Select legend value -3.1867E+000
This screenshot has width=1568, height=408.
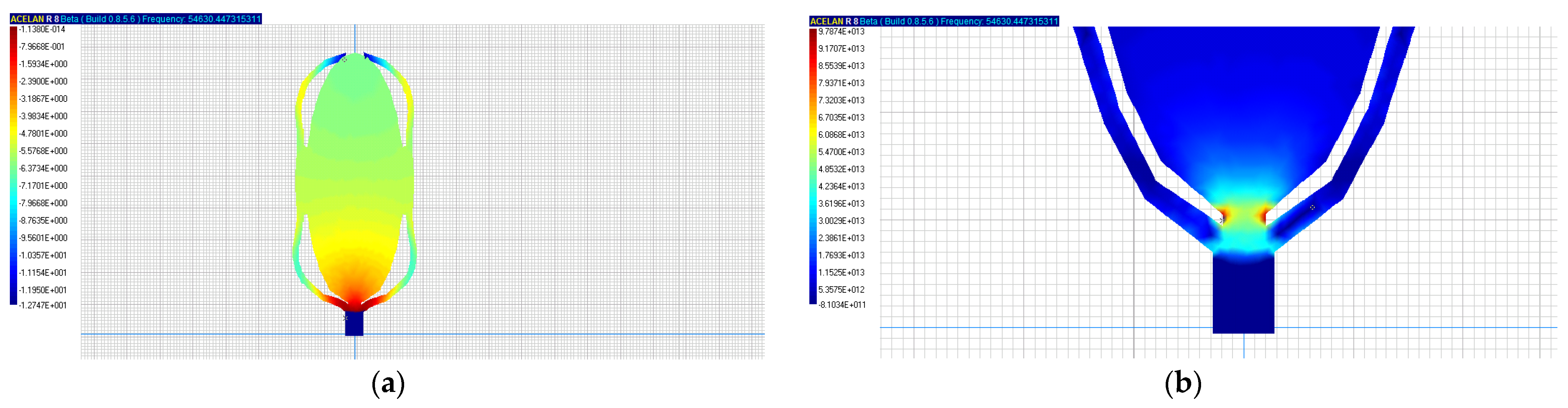pos(43,99)
